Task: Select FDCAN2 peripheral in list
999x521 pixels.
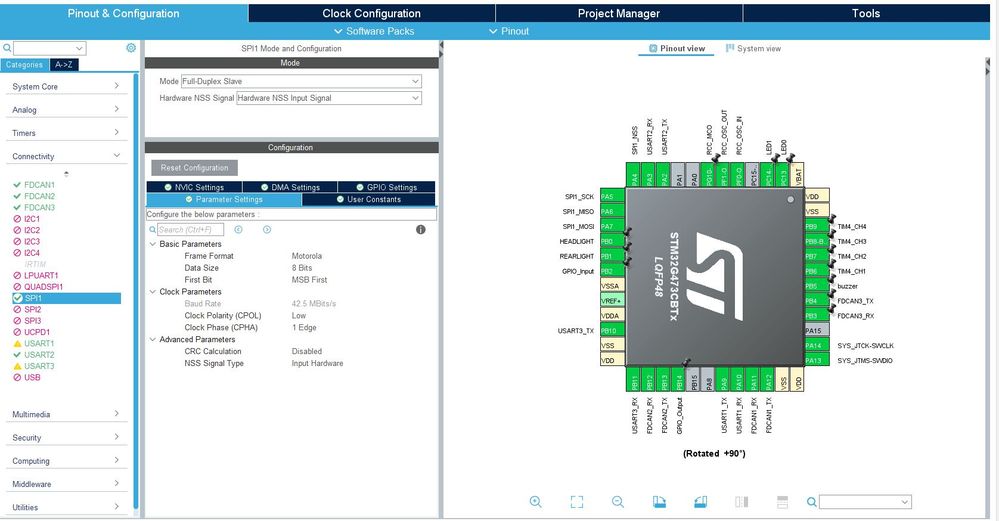Action: 40,196
